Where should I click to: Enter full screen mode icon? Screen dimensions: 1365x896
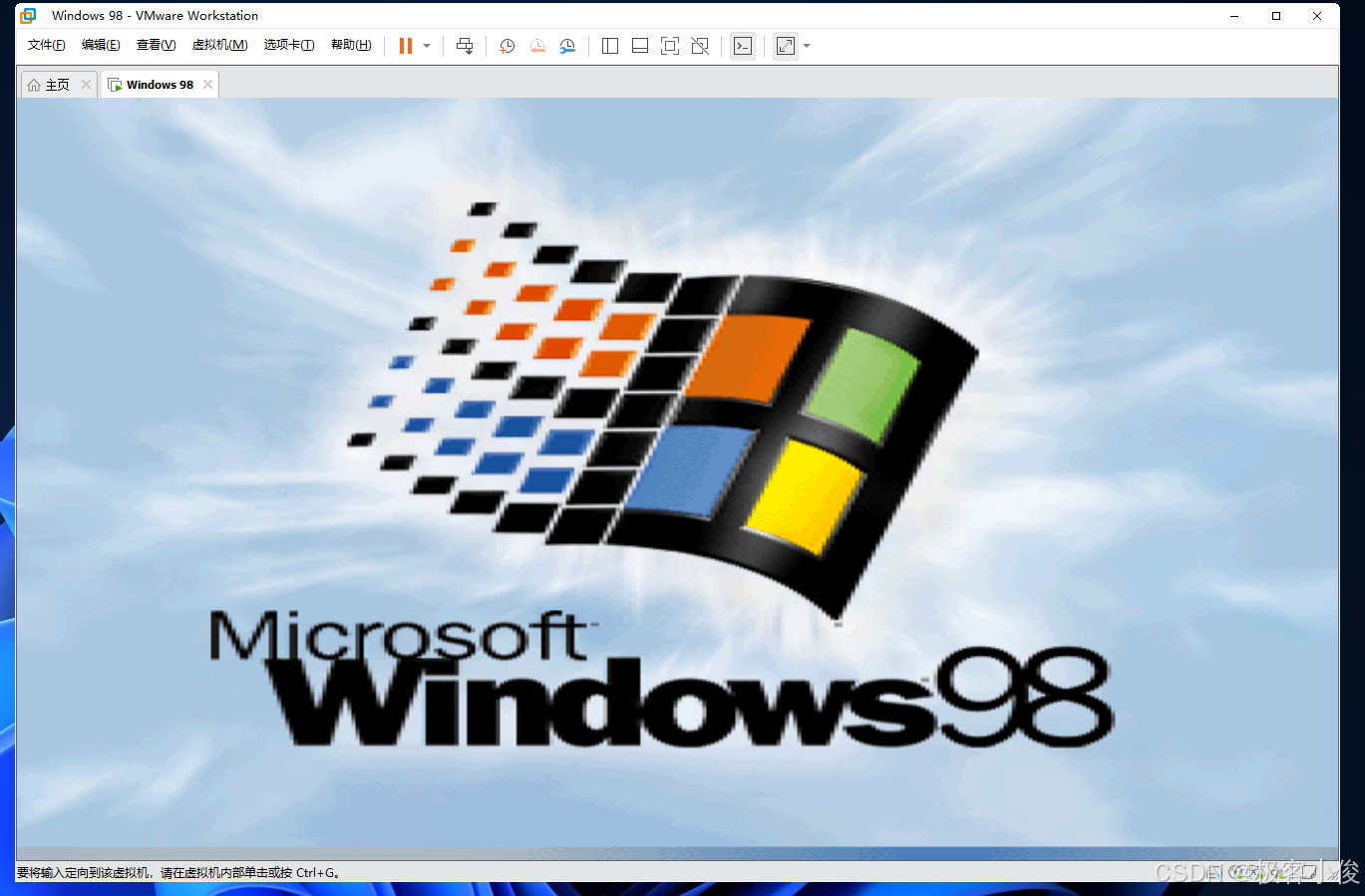pyautogui.click(x=670, y=46)
